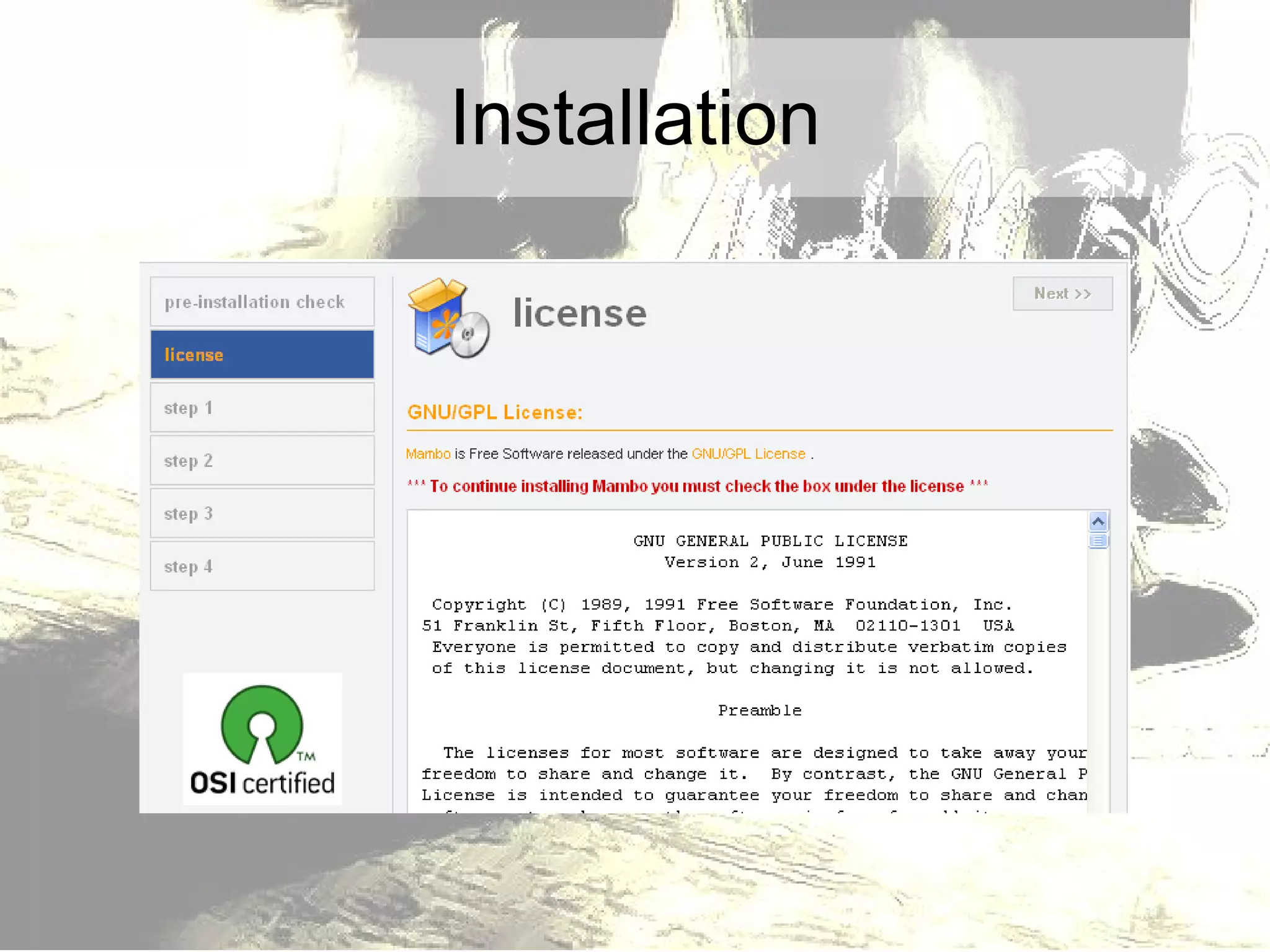Screen dimensions: 1270x952
Task: Click the 'Copyright (C) 1989, 1991' line
Action: [722, 604]
